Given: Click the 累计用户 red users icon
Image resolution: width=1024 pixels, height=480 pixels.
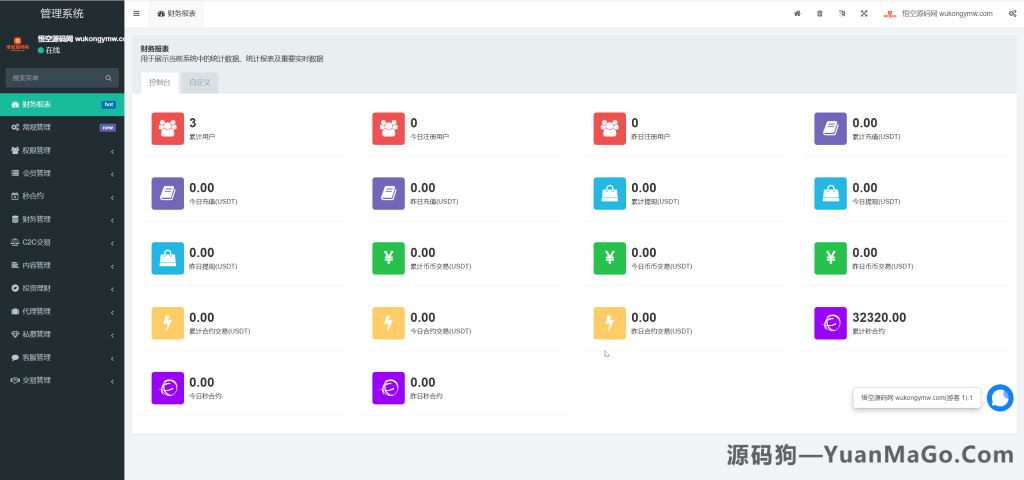Looking at the screenshot, I should (168, 128).
